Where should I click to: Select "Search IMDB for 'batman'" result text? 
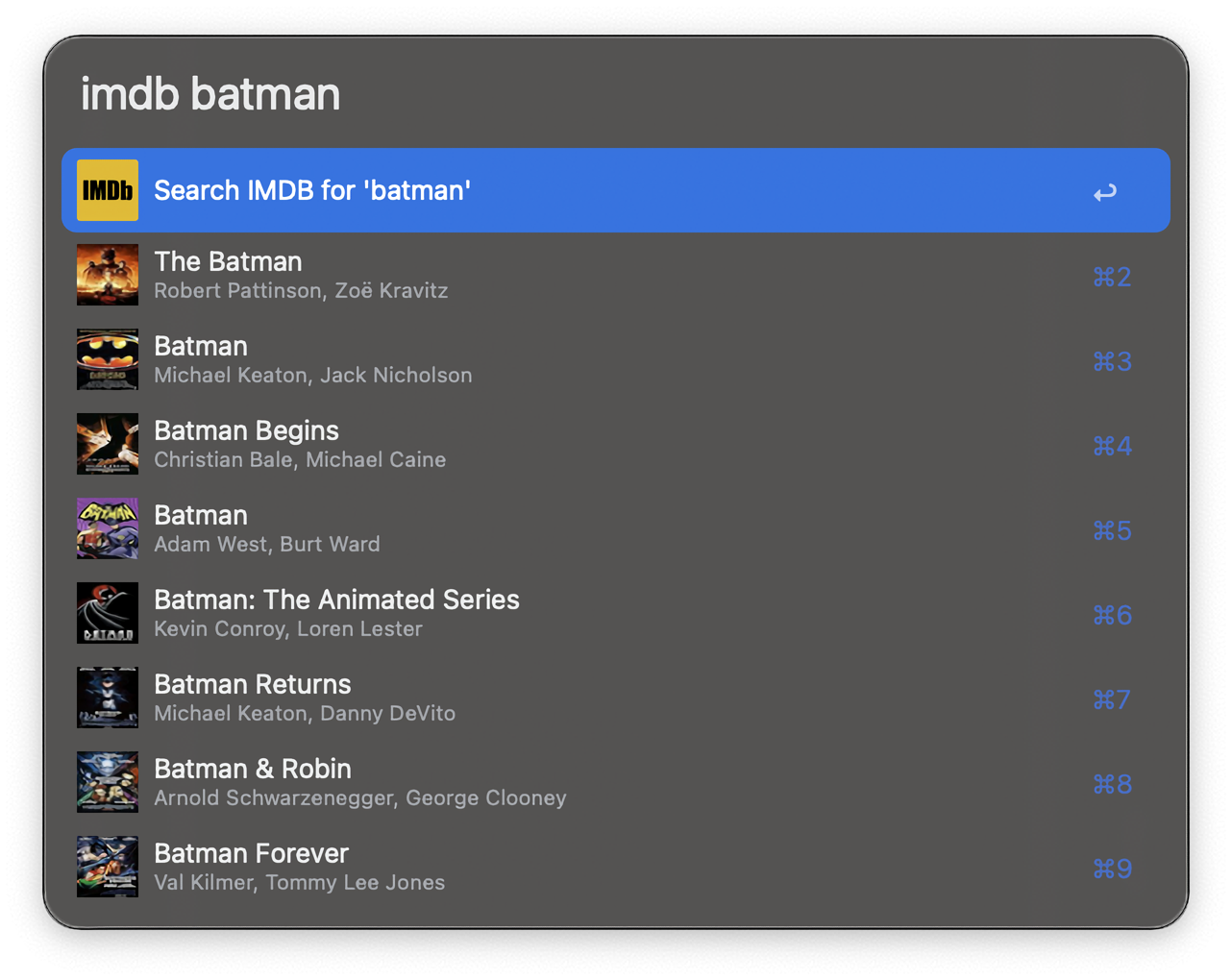[312, 190]
